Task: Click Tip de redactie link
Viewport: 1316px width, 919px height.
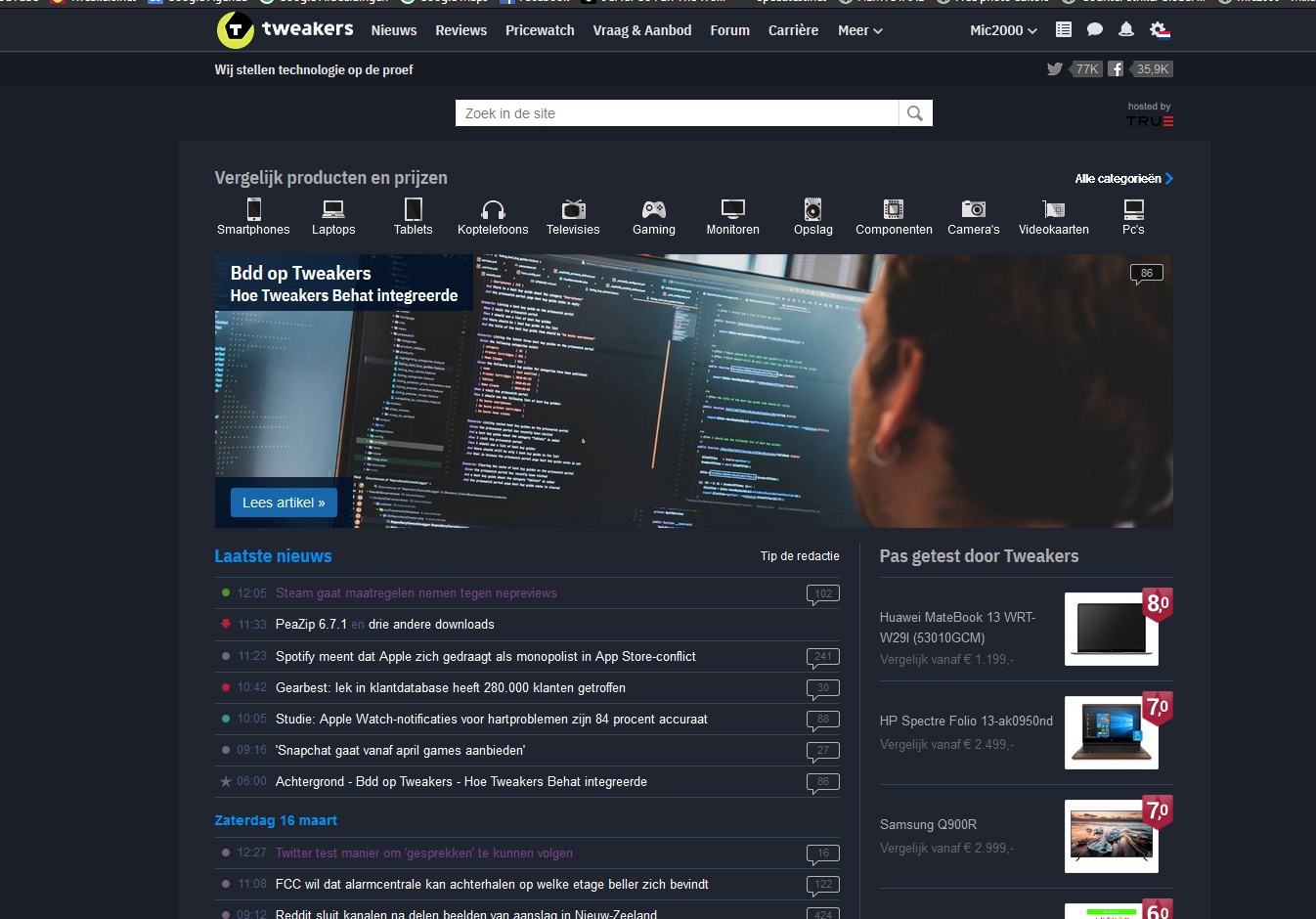Action: 800,556
